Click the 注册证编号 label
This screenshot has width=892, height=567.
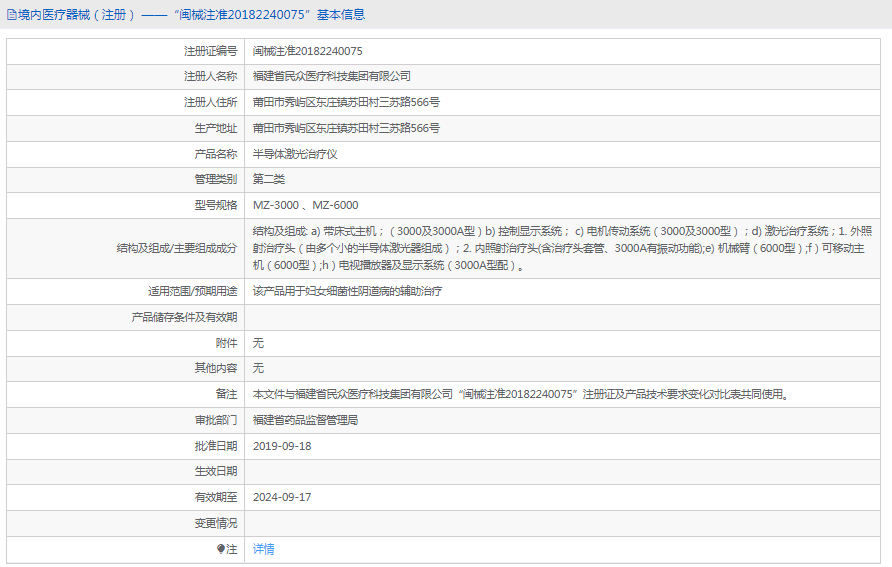pos(210,51)
